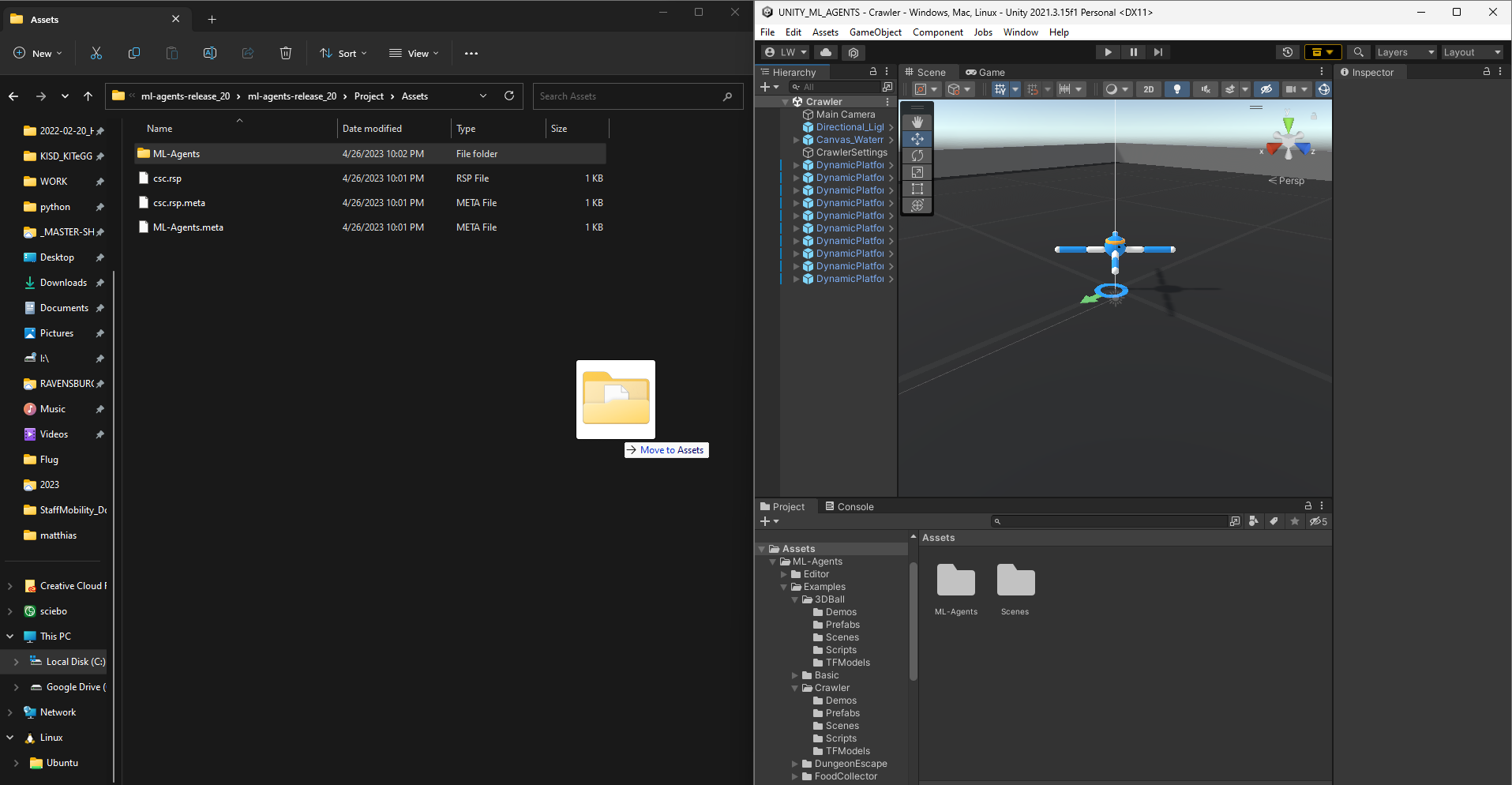Open Unity global search magnifier

(1358, 52)
